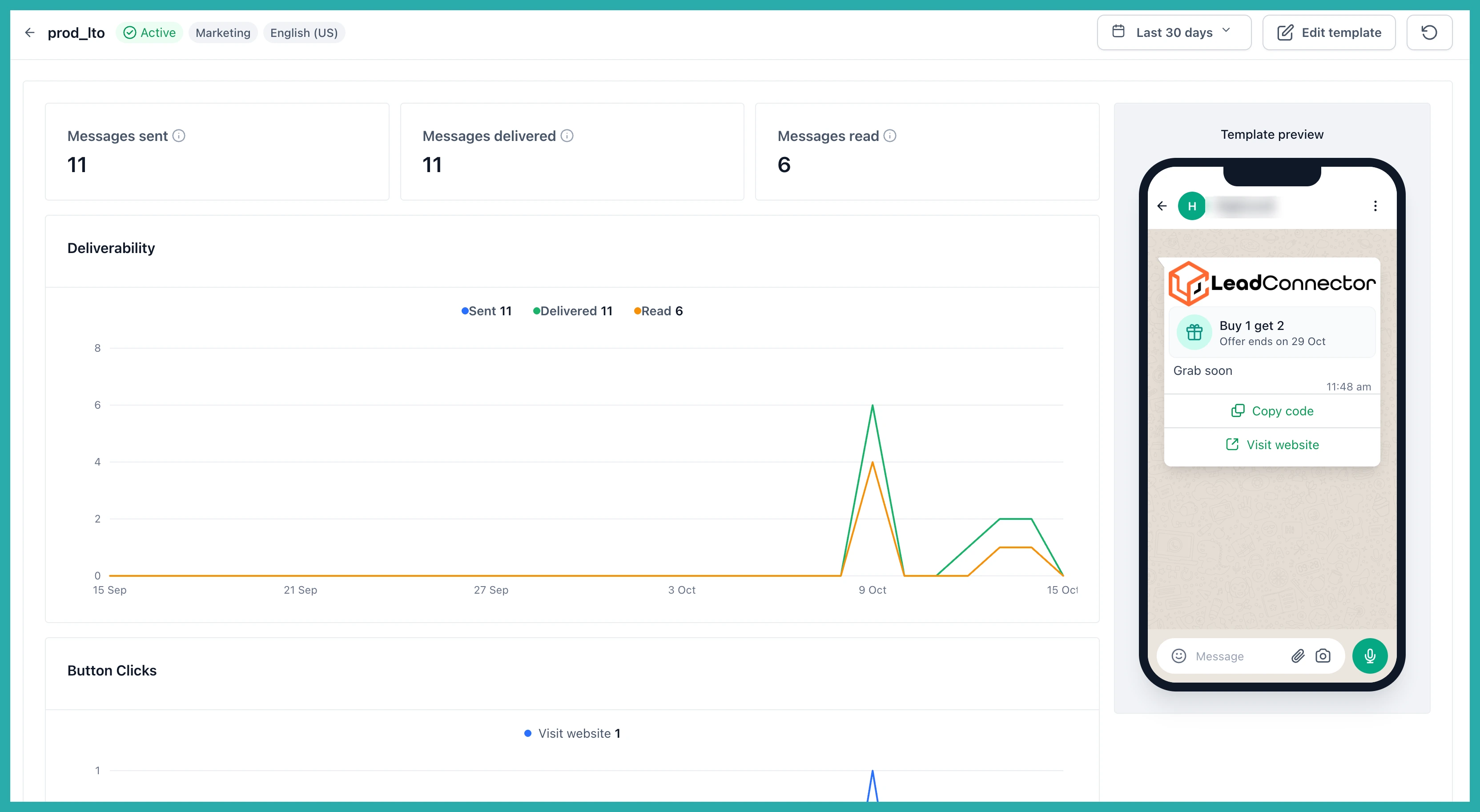Click the prod_lto template name
This screenshot has height=812, width=1480.
(76, 33)
